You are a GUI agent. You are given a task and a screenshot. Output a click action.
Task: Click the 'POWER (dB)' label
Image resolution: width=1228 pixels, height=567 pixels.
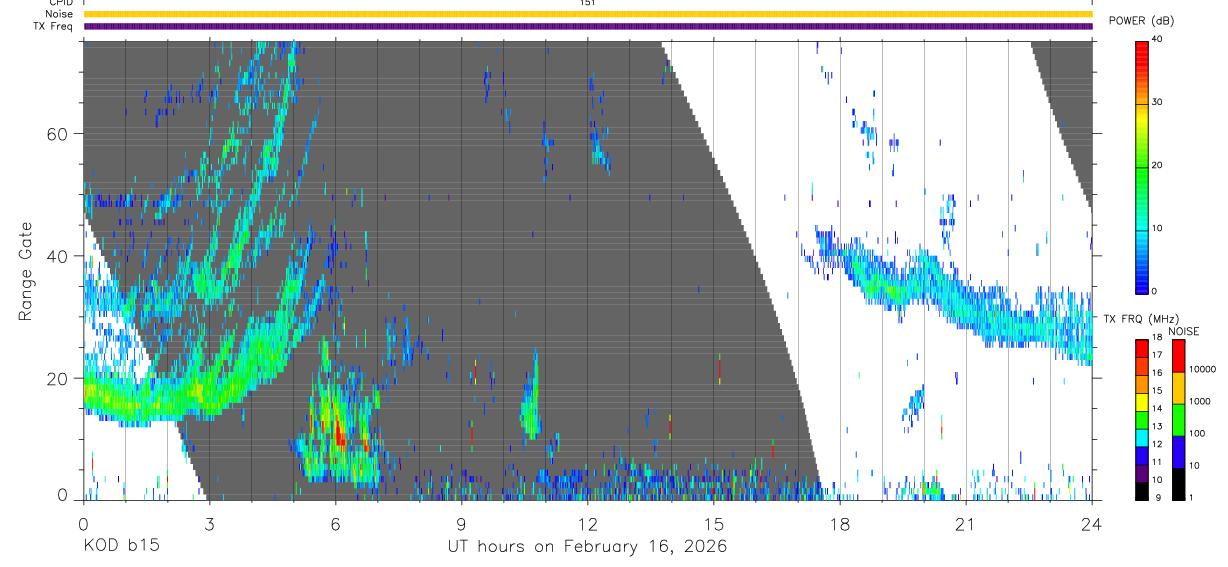[x=1141, y=21]
